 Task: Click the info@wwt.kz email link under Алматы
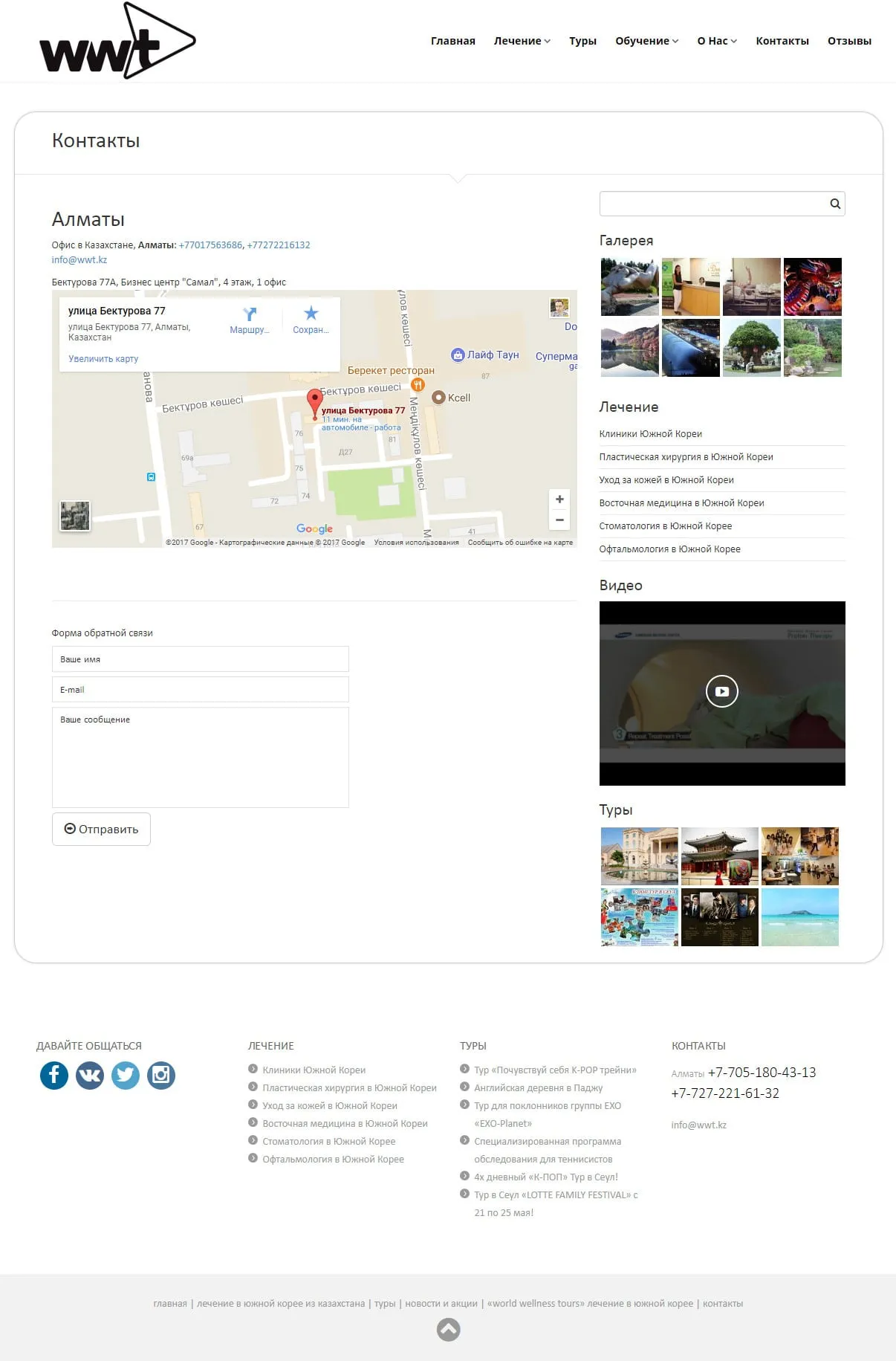pyautogui.click(x=79, y=260)
